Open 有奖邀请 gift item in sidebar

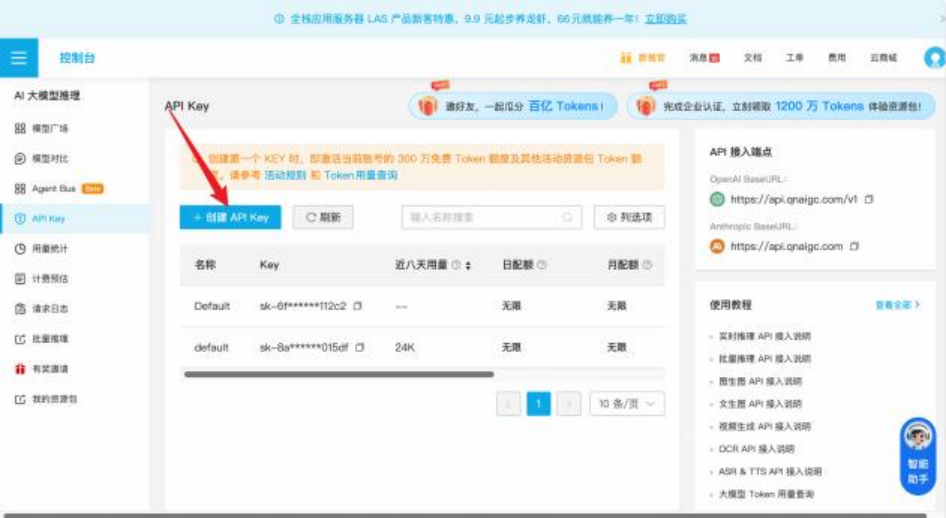(41, 369)
